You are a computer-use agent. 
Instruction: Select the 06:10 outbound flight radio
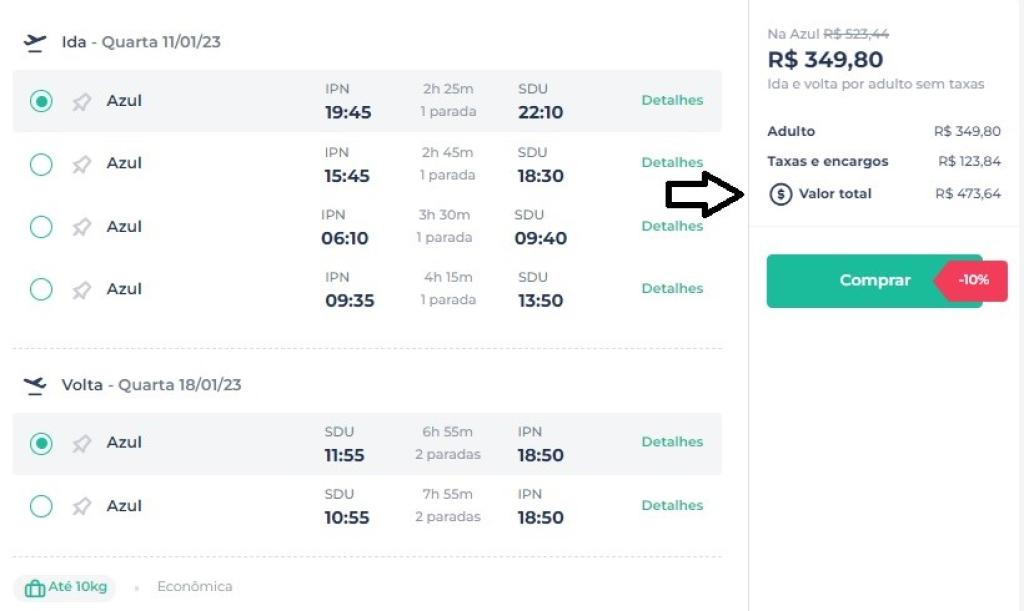coord(41,227)
